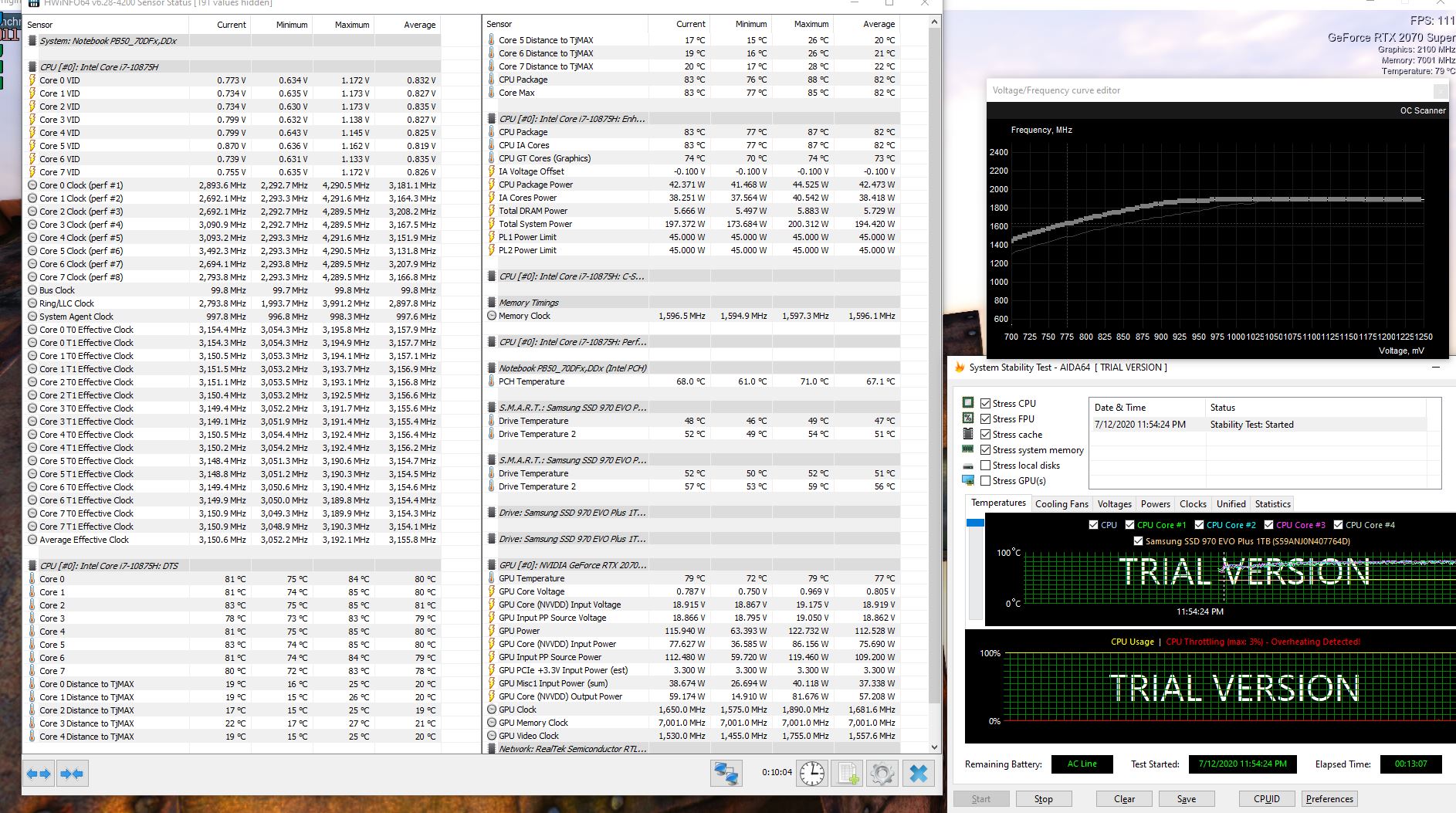Start logging with the sheet-plus icon

(848, 773)
